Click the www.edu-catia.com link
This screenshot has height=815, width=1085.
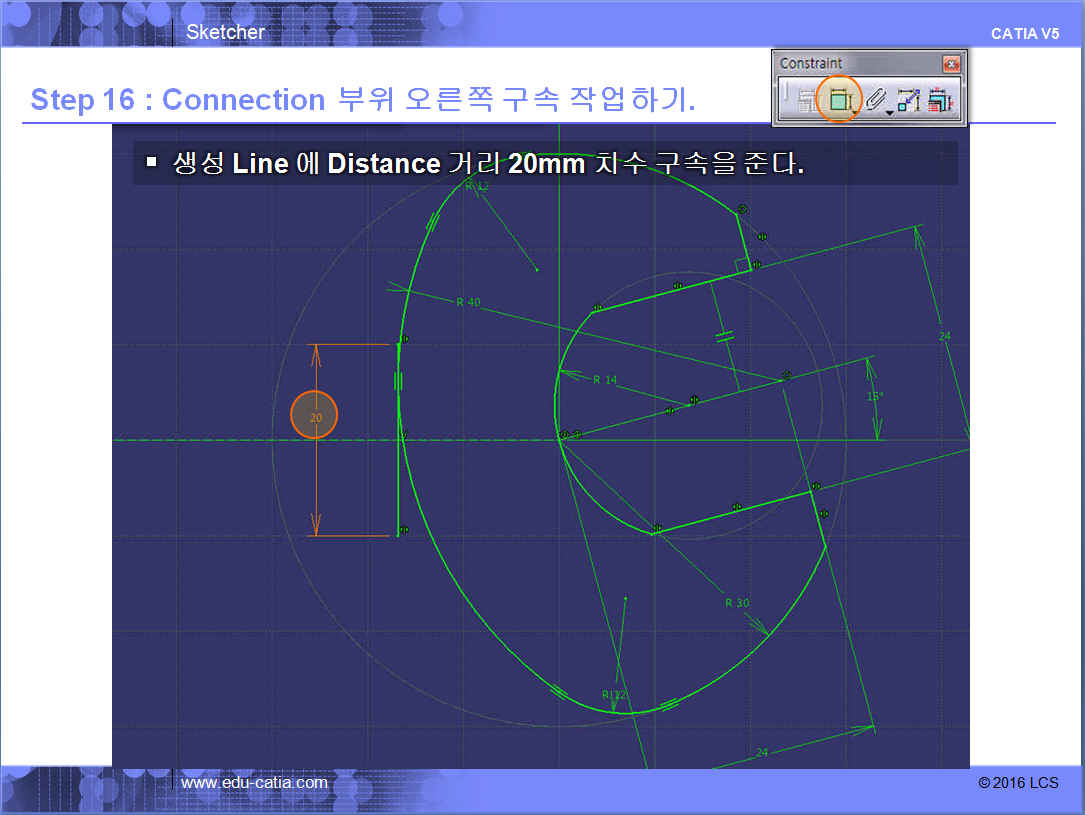tap(254, 782)
